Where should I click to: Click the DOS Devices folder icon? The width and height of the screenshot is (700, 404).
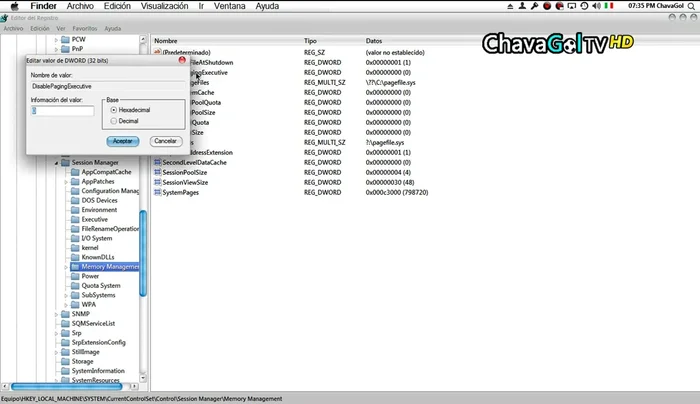click(x=75, y=200)
